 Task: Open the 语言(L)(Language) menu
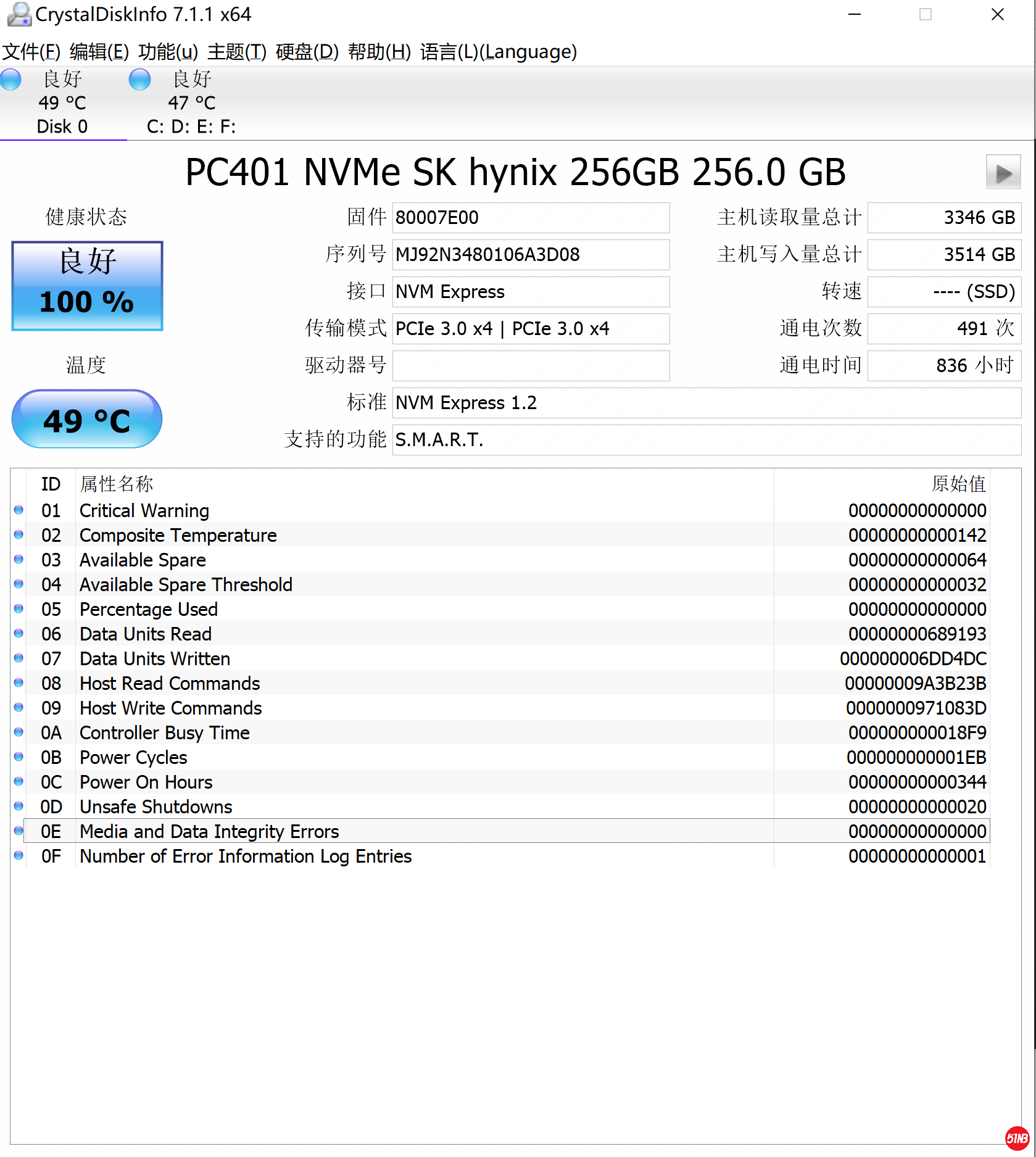(498, 52)
